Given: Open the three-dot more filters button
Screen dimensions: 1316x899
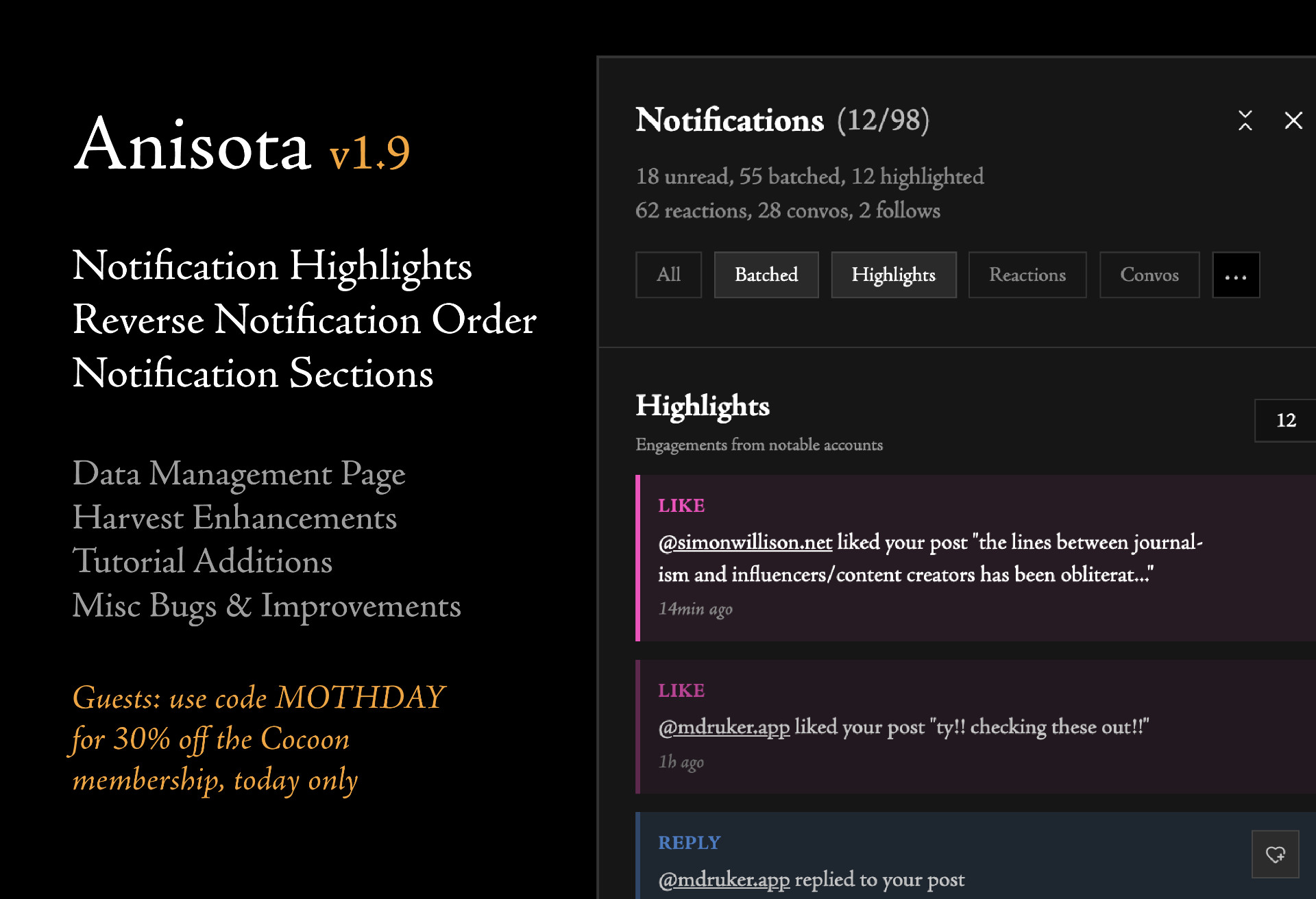Looking at the screenshot, I should point(1235,275).
